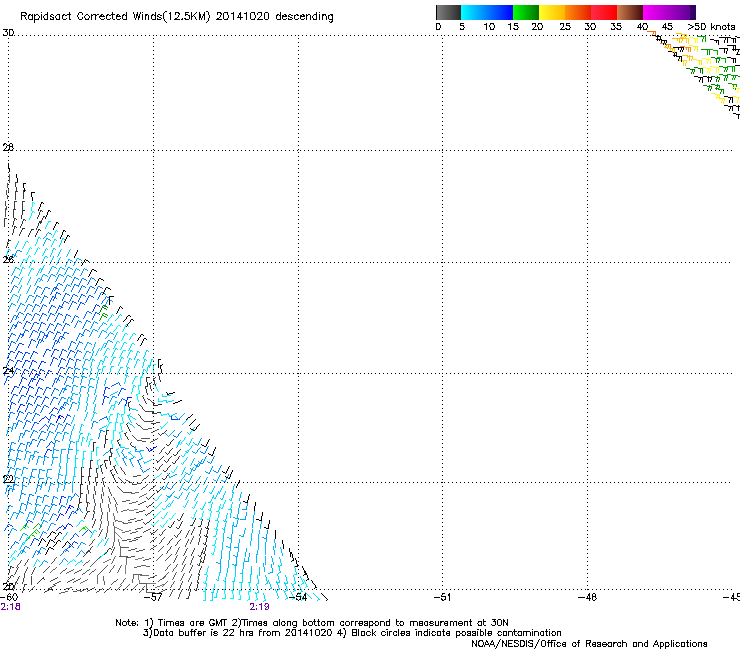Click the note line 'Times are GMT'
740x650 pixels.
(x=193, y=623)
